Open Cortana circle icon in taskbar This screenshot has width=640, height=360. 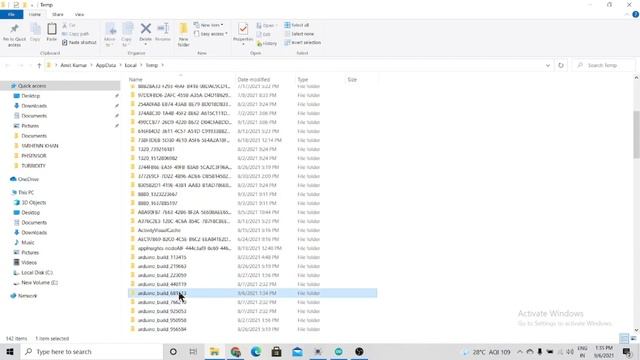[x=173, y=352]
